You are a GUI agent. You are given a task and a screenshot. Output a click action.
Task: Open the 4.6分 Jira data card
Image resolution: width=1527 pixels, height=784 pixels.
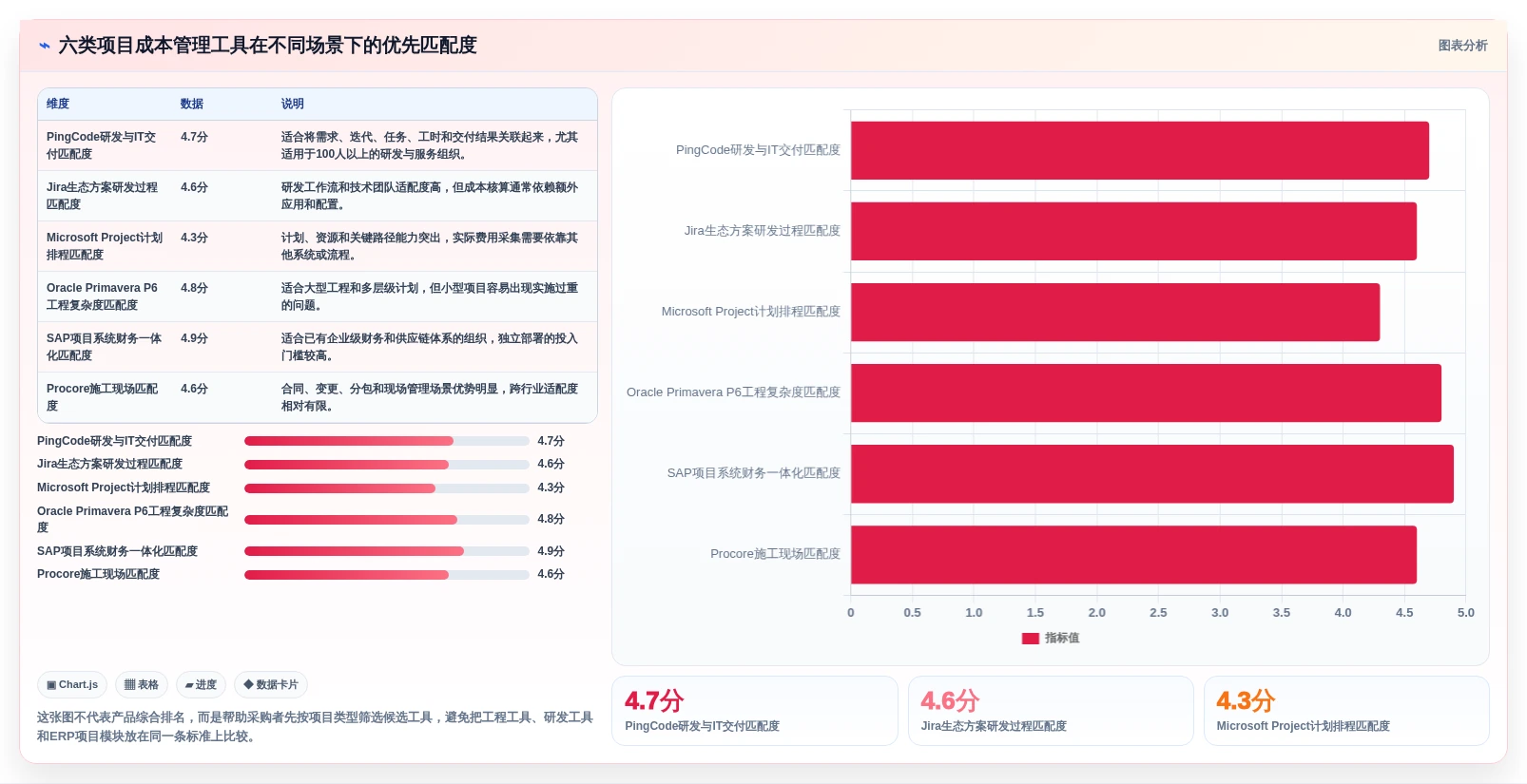[1051, 711]
